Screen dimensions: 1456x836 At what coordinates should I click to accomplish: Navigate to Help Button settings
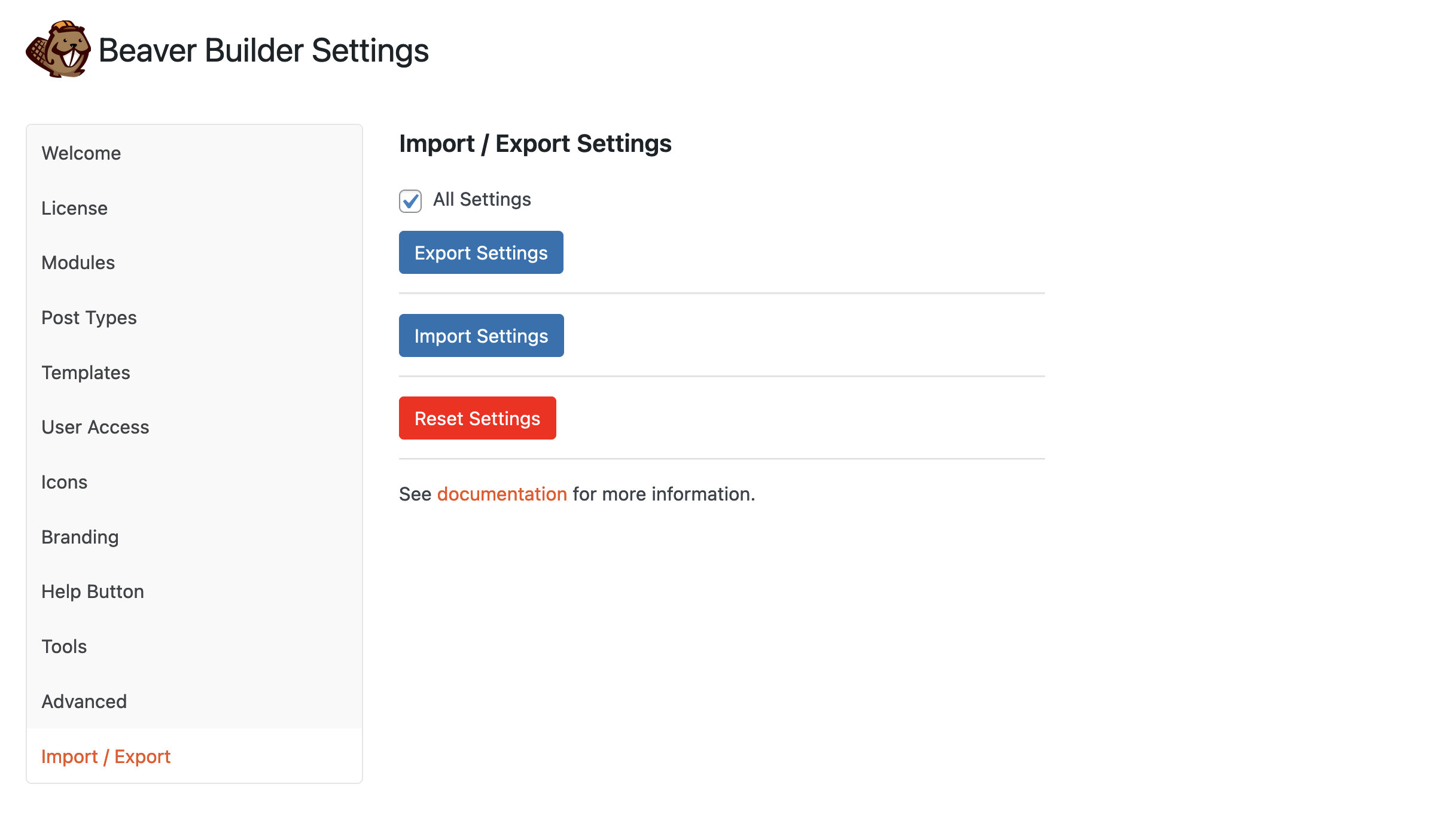92,591
